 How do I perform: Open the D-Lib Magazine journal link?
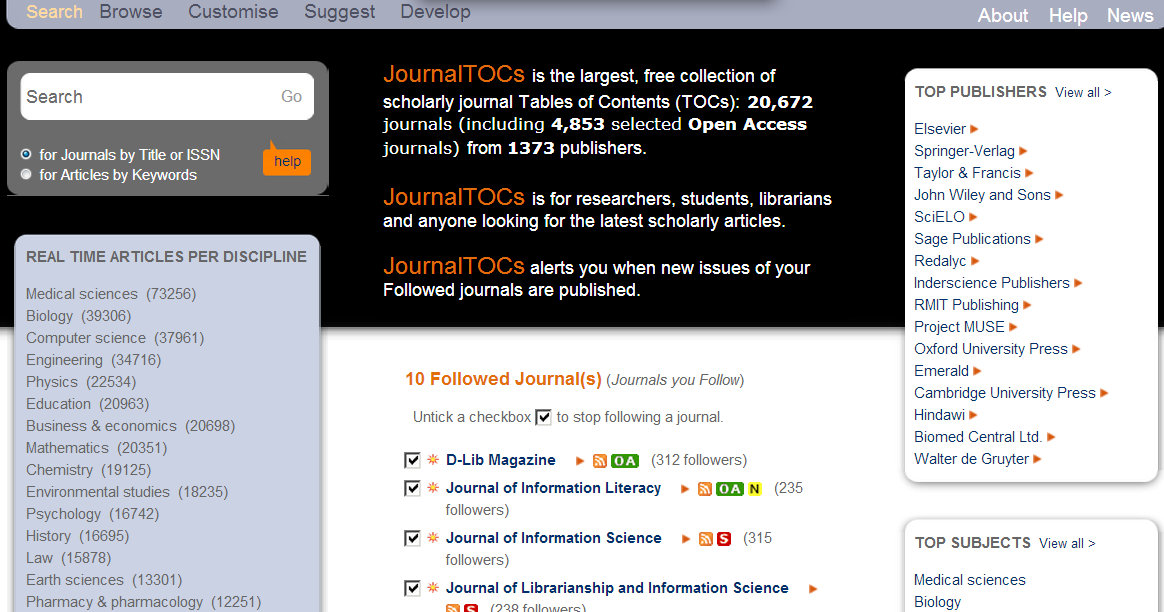500,460
